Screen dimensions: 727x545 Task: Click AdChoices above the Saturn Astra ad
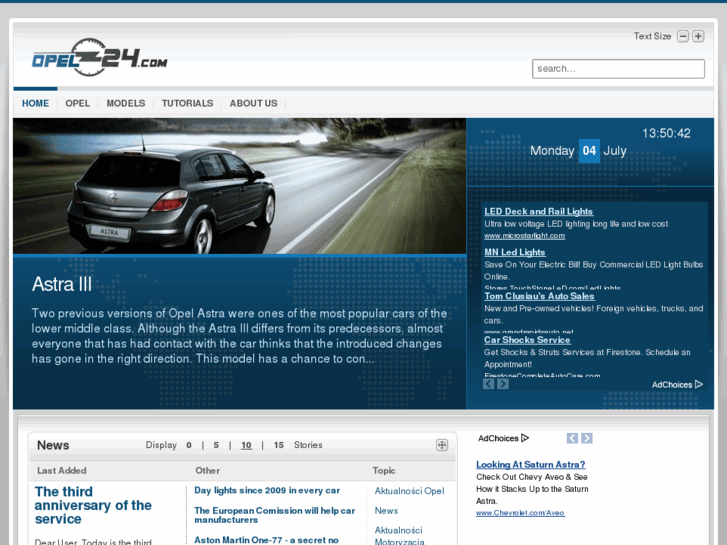pyautogui.click(x=504, y=438)
